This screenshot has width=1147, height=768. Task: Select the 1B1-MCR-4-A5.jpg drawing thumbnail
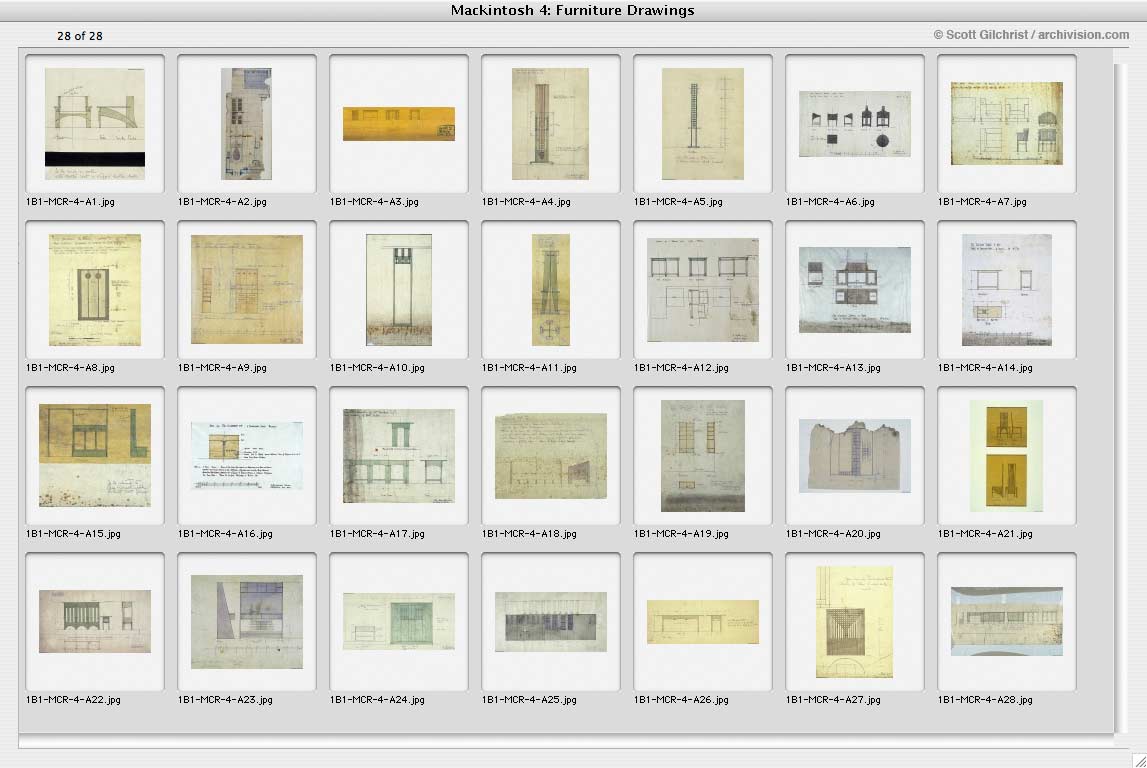point(703,124)
